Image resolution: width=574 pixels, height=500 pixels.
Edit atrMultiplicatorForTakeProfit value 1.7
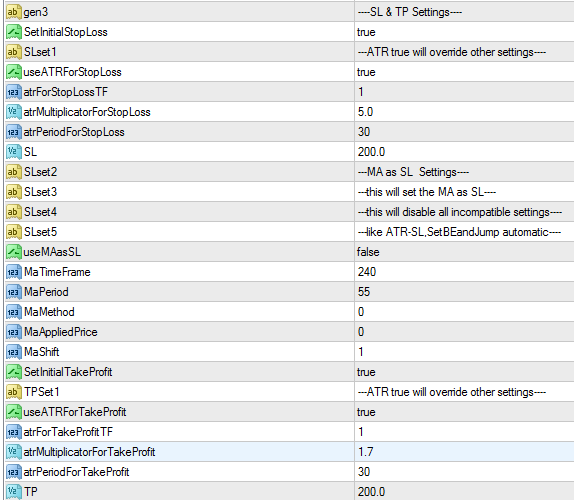pyautogui.click(x=365, y=452)
